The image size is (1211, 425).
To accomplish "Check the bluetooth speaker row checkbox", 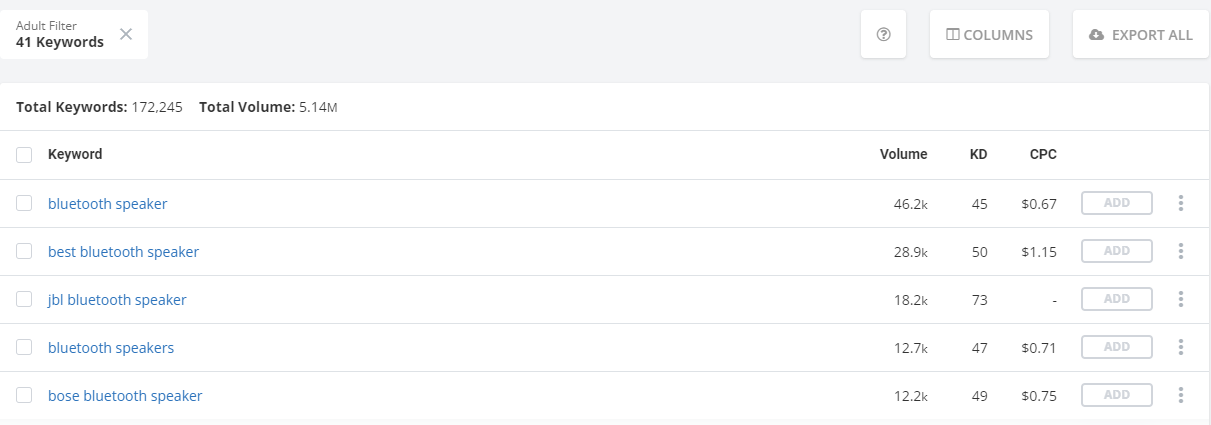I will [x=24, y=203].
